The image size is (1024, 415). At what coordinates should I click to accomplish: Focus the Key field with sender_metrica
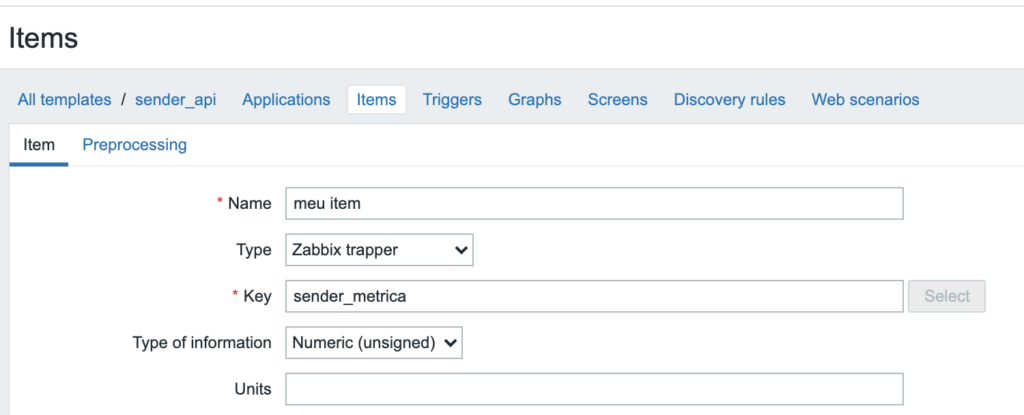tap(594, 296)
